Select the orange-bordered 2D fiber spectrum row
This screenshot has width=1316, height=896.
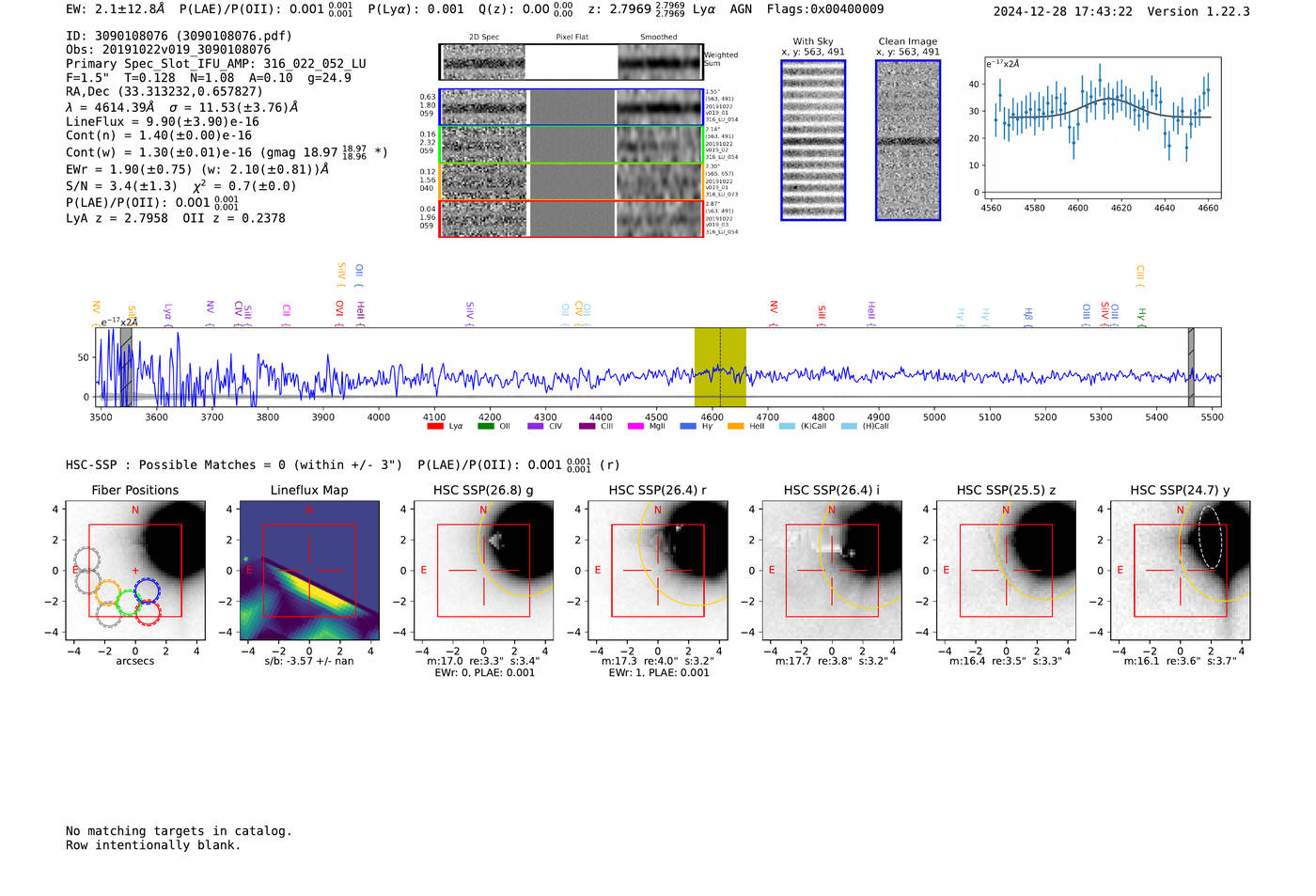572,181
